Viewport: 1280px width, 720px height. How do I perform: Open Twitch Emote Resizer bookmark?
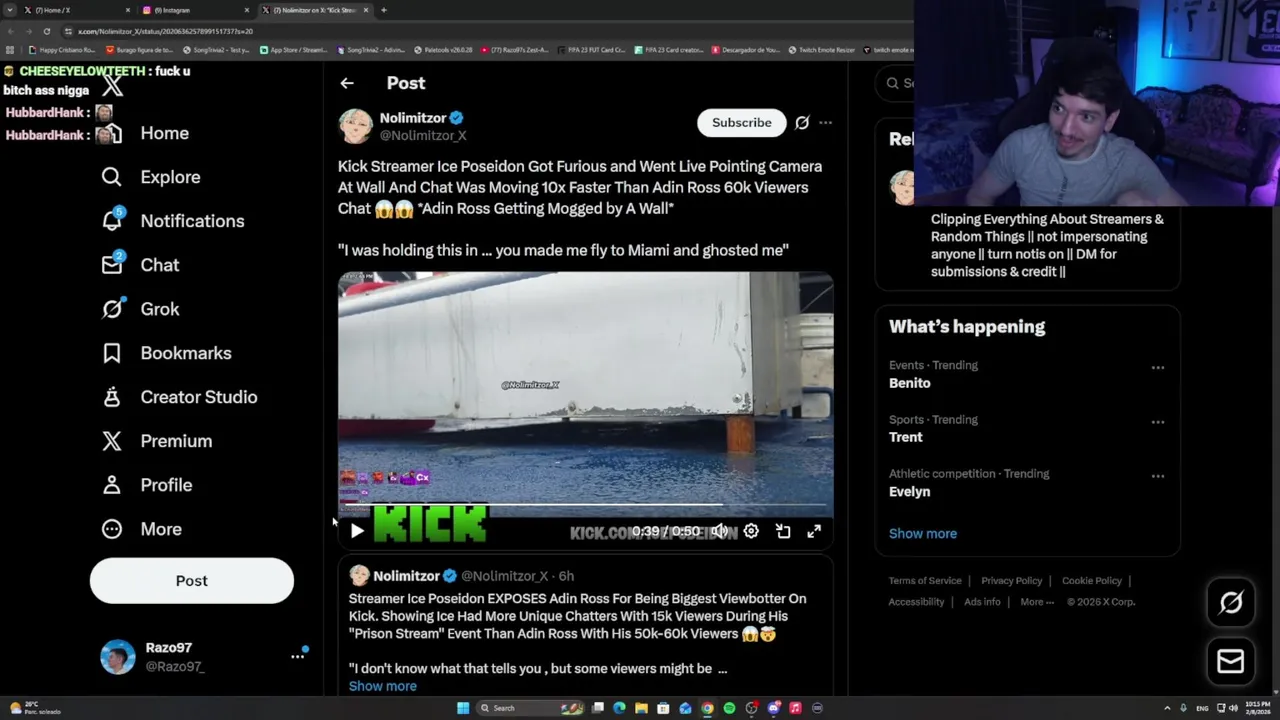pyautogui.click(x=821, y=49)
